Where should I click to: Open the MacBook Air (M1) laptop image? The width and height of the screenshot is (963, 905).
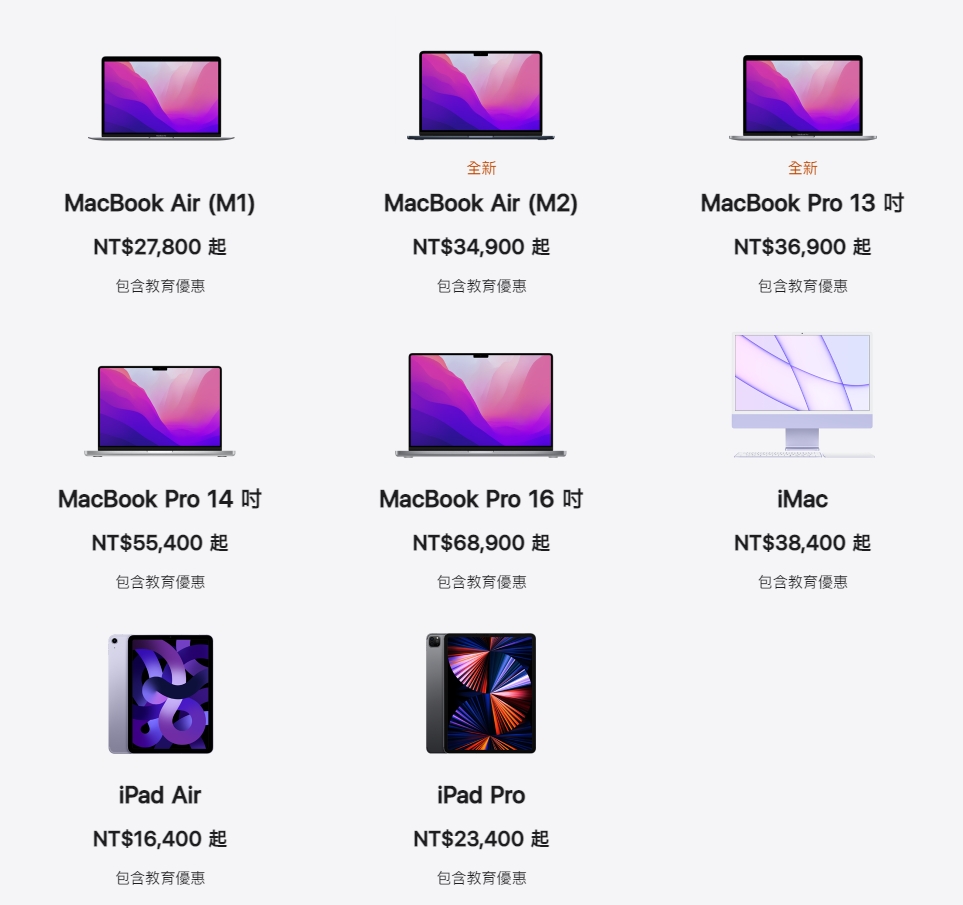[161, 98]
